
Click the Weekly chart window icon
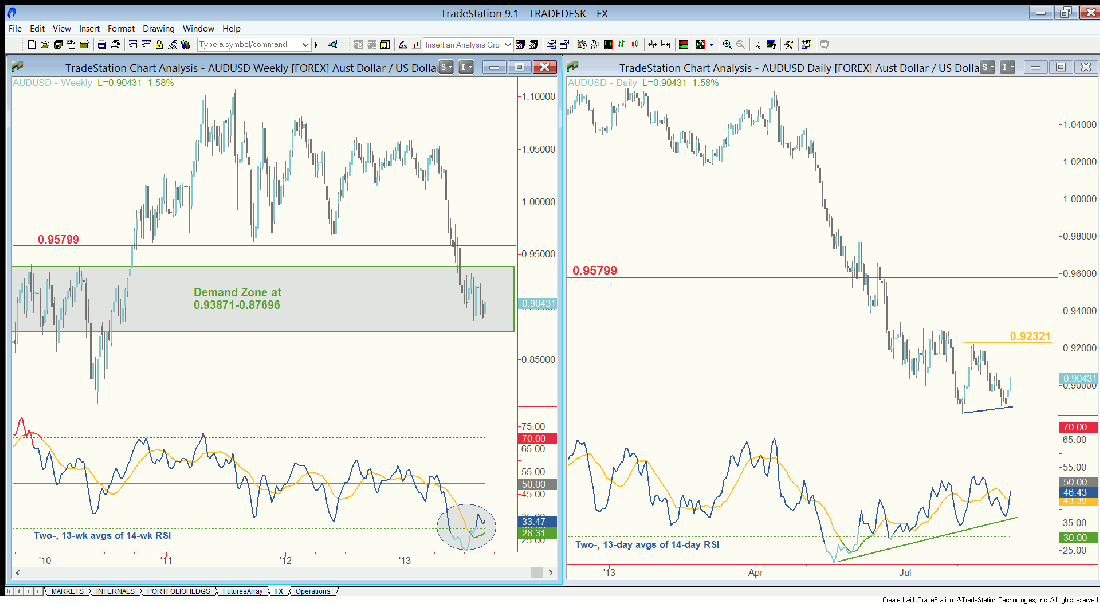[x=19, y=67]
